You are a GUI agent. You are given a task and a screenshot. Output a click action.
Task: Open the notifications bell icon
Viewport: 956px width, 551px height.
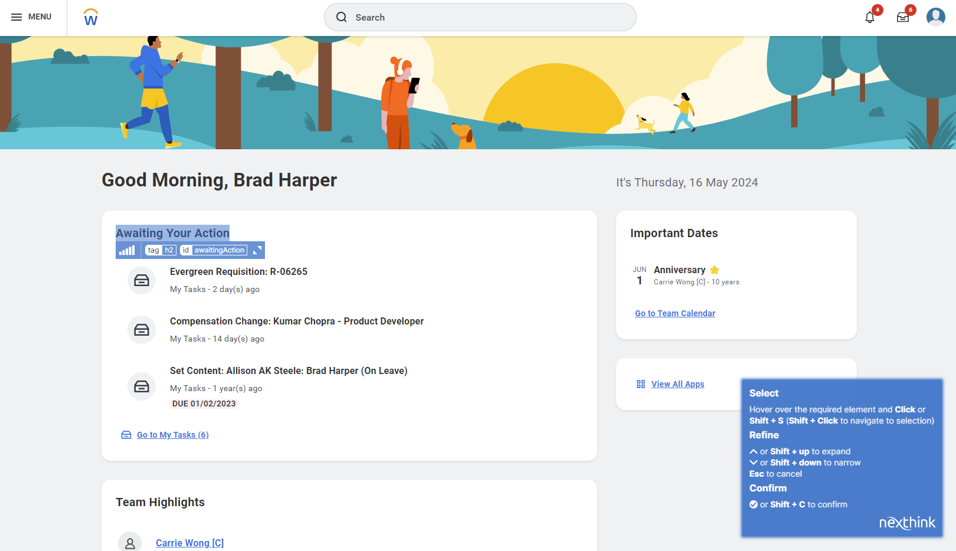click(x=870, y=17)
